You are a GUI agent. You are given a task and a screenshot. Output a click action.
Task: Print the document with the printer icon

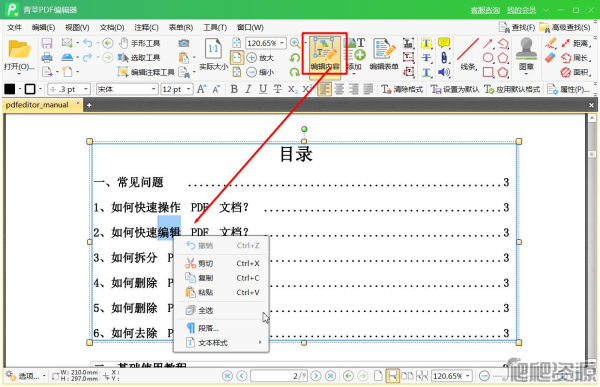(x=47, y=57)
